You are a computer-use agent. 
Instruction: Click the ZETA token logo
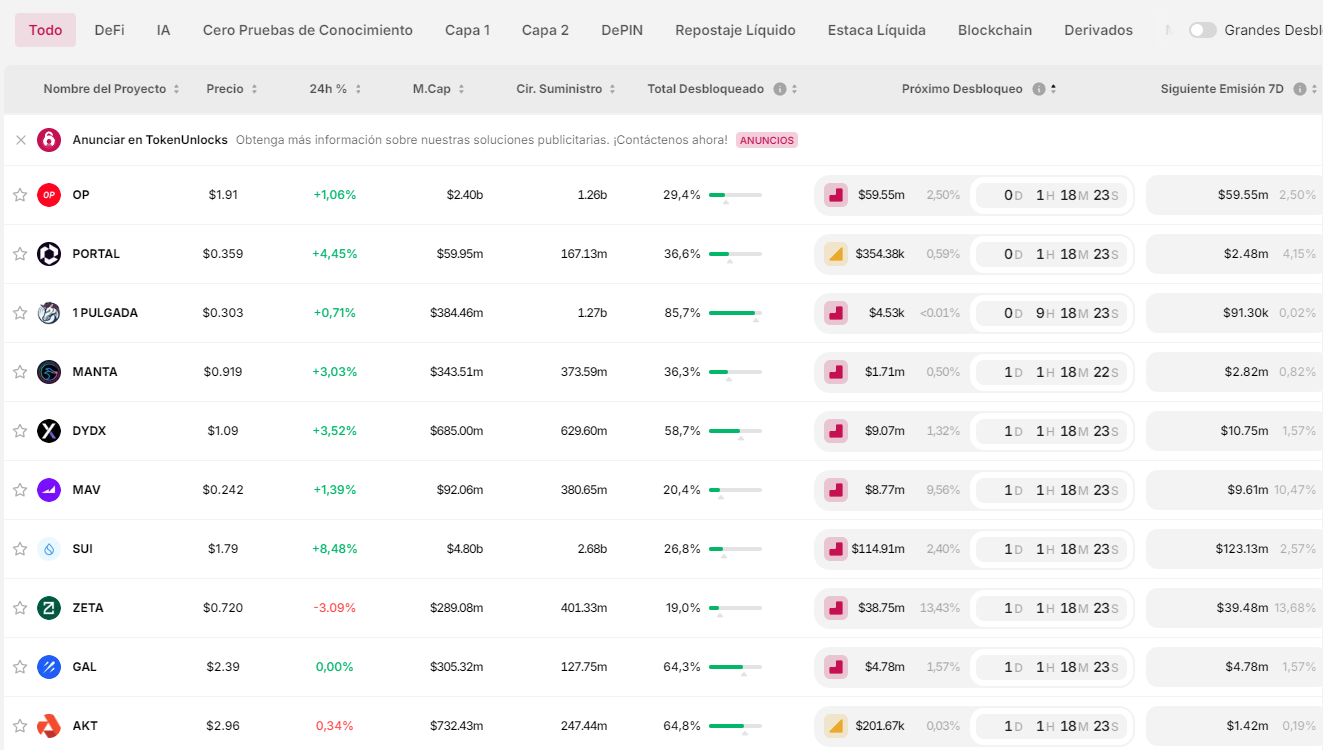click(x=49, y=608)
